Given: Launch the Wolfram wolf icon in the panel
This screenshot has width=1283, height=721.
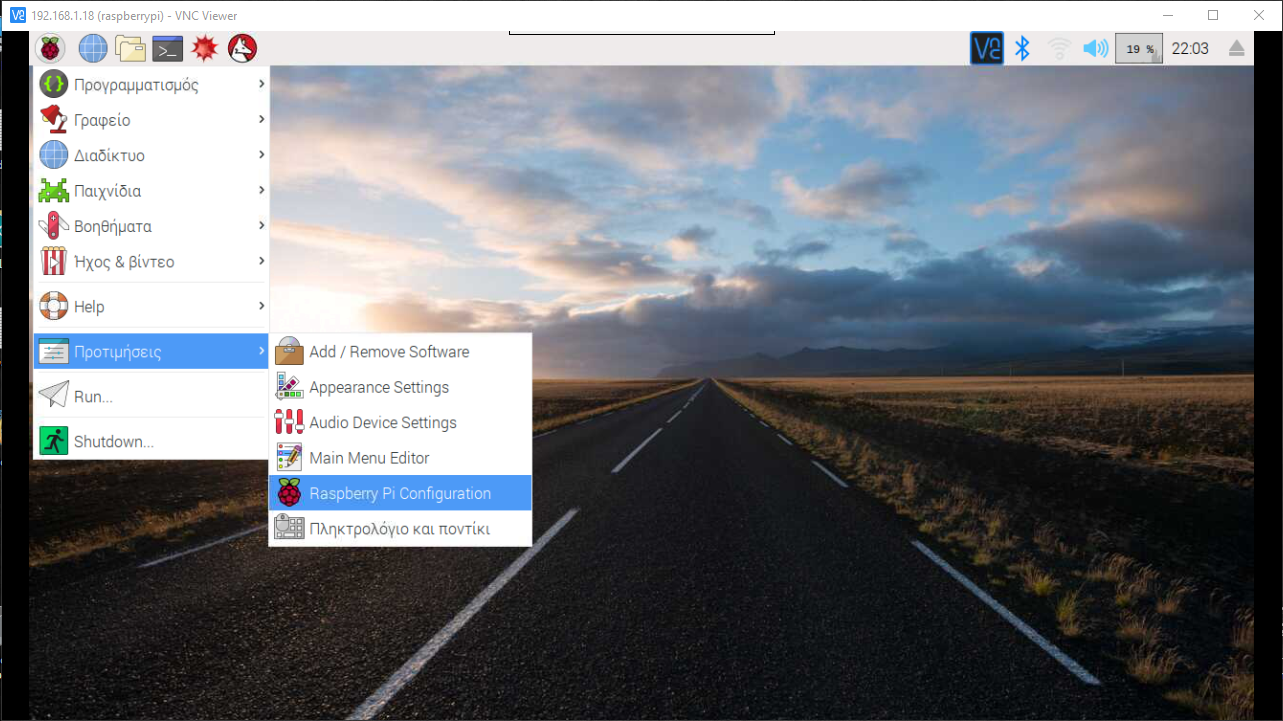Looking at the screenshot, I should click(242, 48).
